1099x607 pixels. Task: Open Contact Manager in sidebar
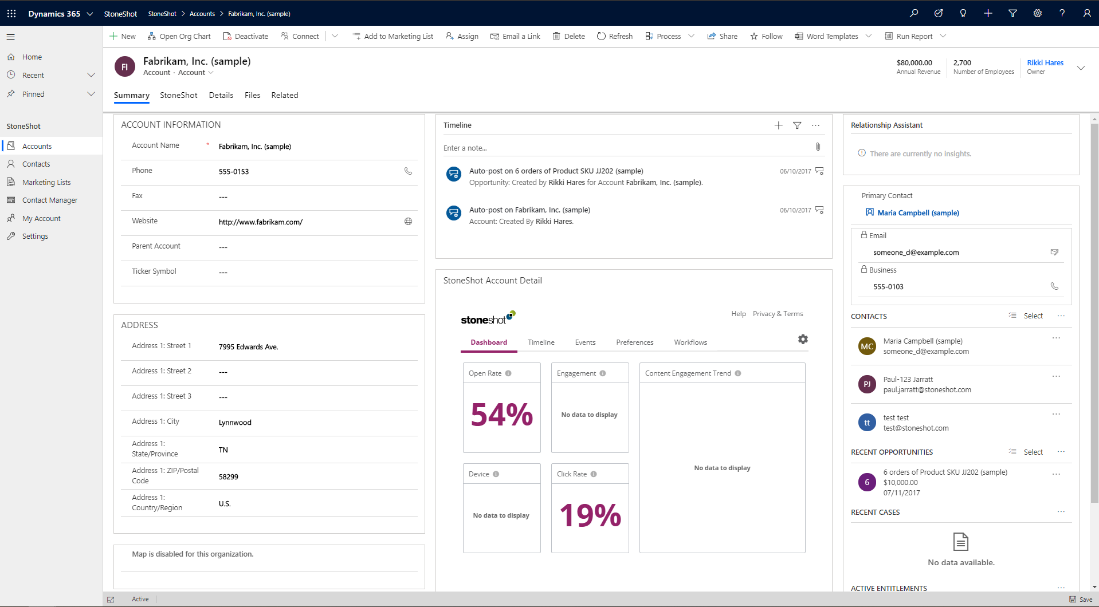point(50,200)
